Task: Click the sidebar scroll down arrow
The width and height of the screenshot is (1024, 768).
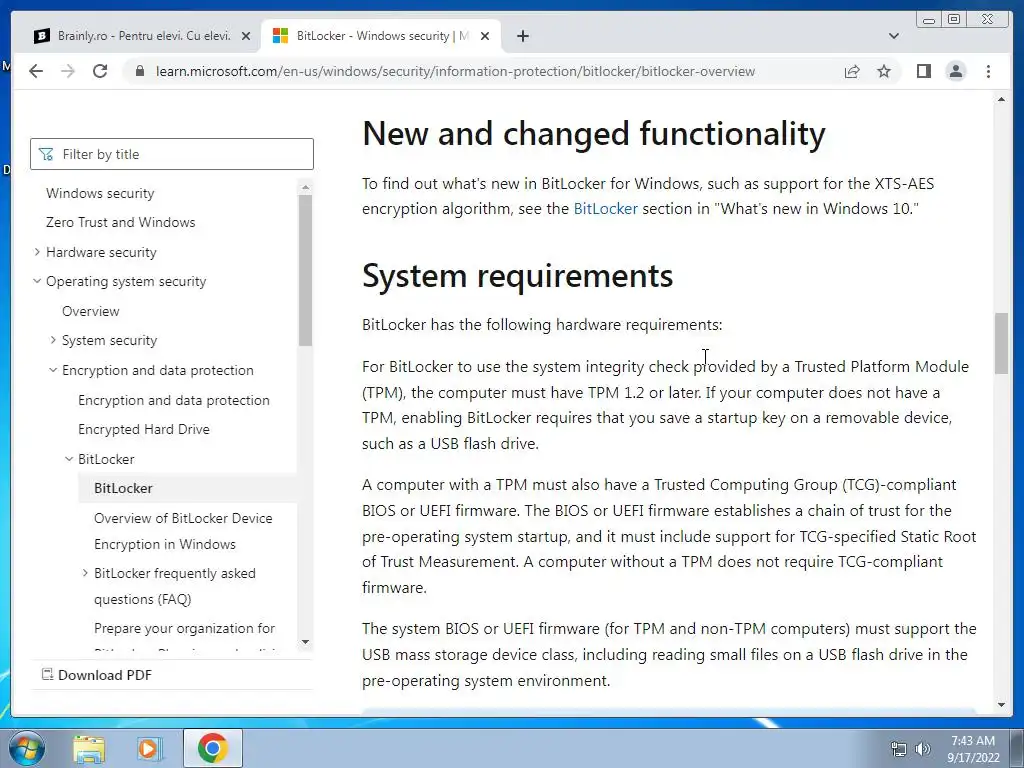Action: [x=305, y=642]
